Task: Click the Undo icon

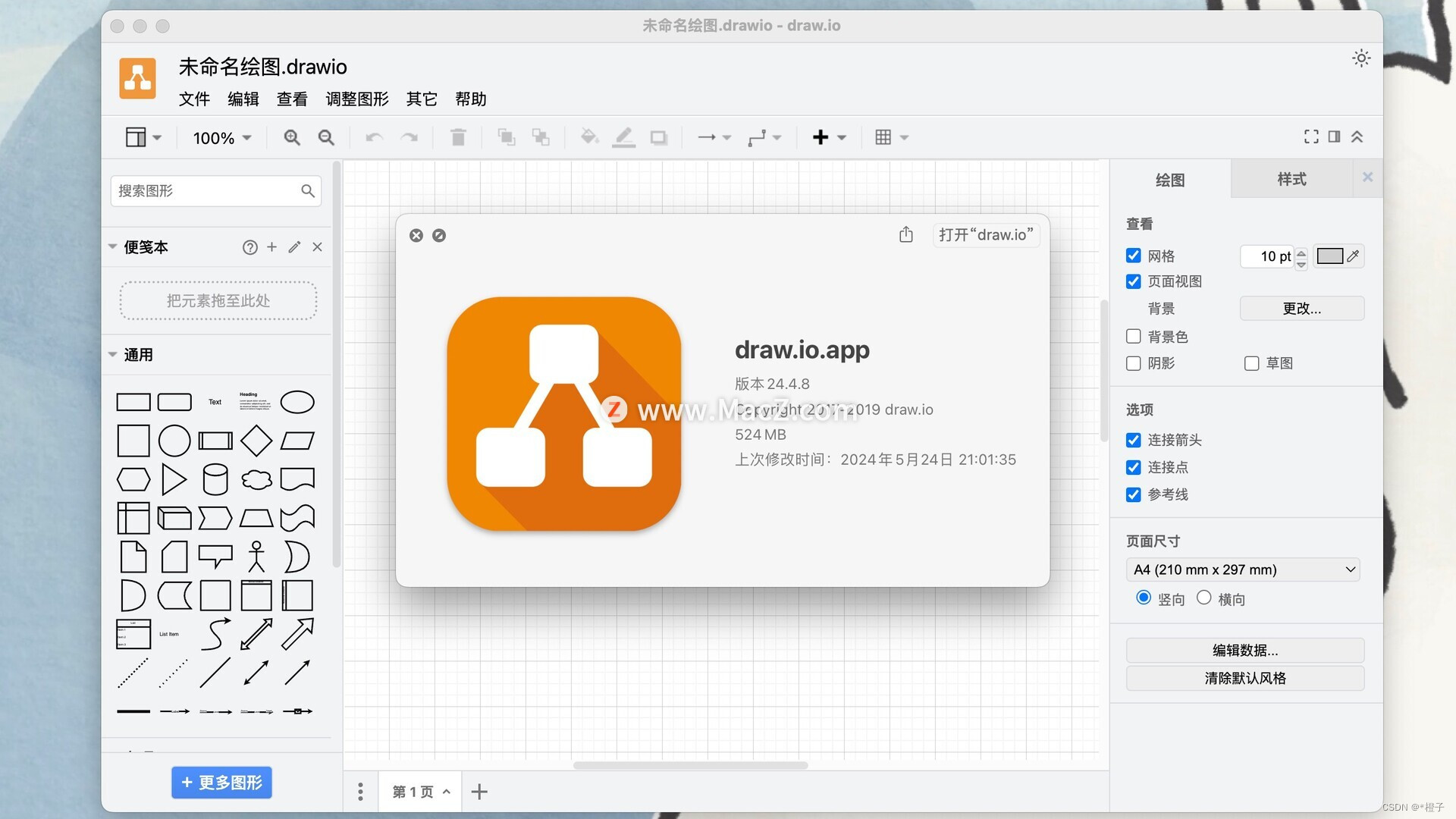Action: pyautogui.click(x=372, y=137)
